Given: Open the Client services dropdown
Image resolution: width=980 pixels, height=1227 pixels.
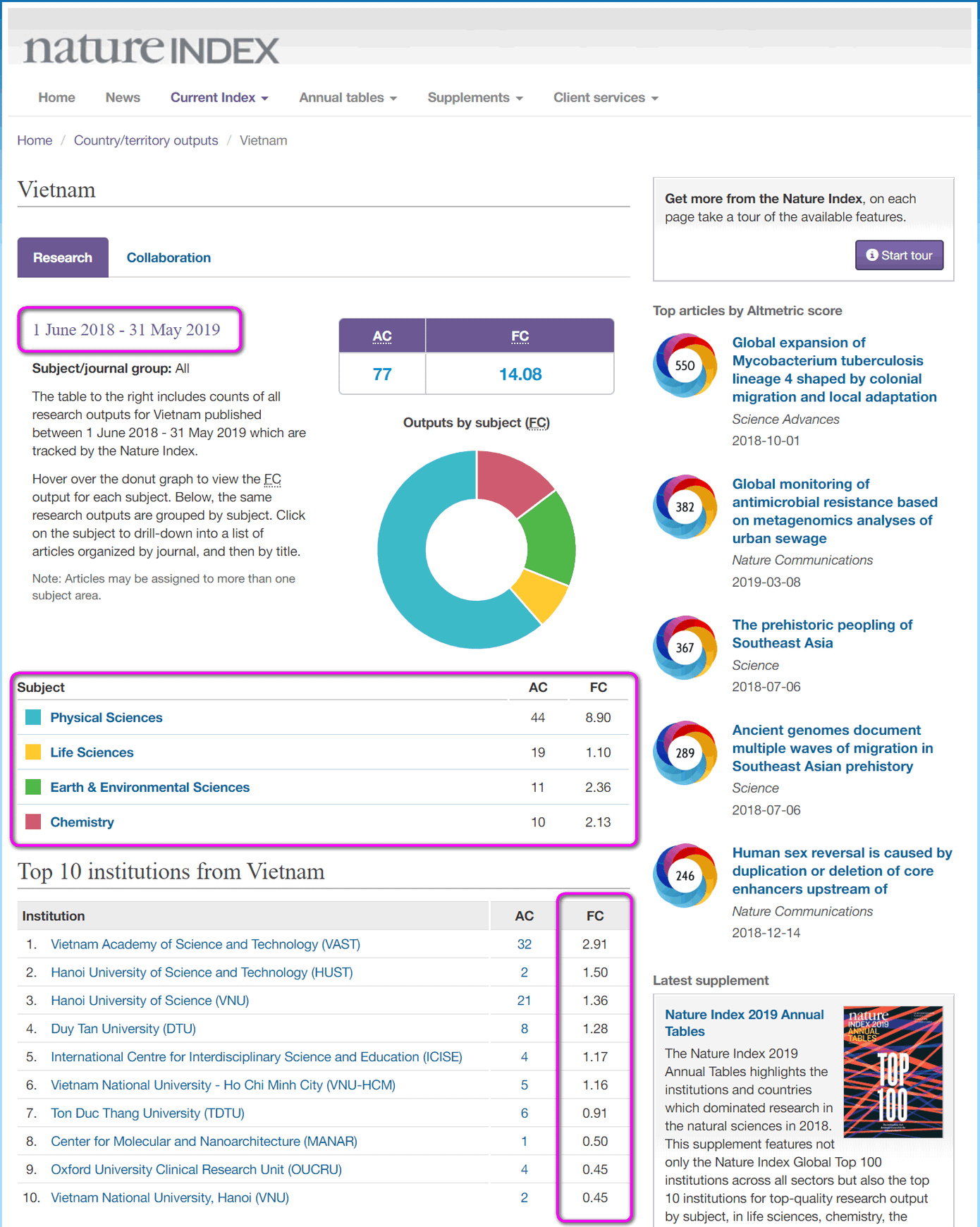Looking at the screenshot, I should [x=605, y=98].
